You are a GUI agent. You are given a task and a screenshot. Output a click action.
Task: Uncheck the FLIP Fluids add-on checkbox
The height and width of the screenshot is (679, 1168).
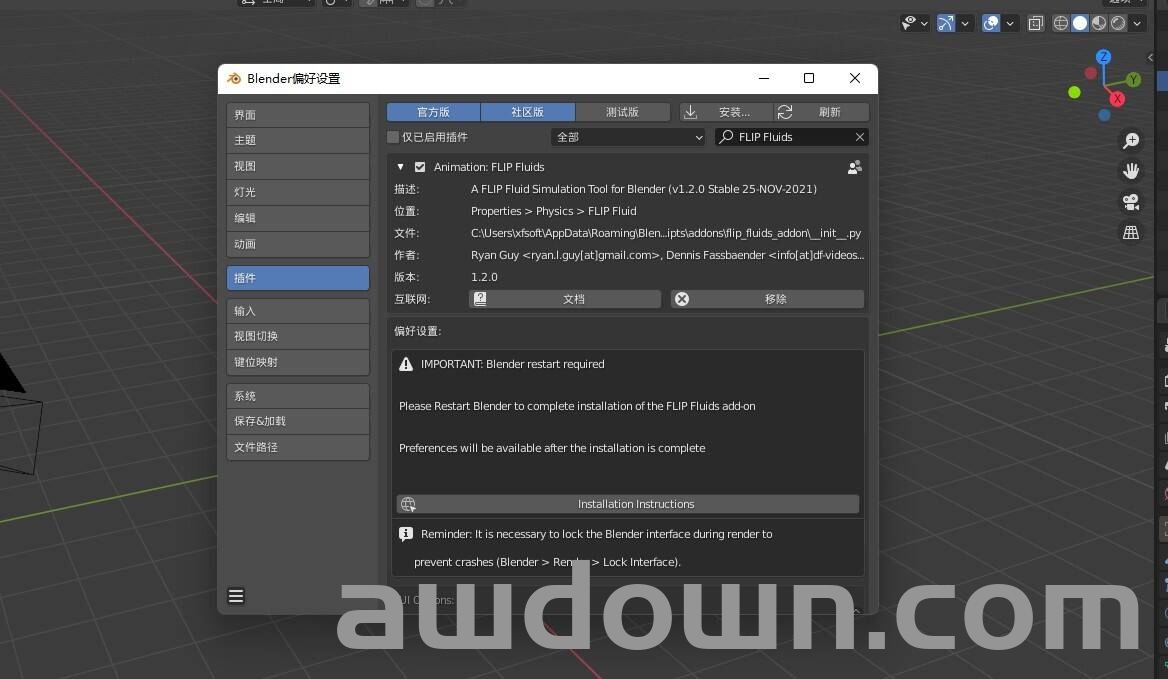420,167
